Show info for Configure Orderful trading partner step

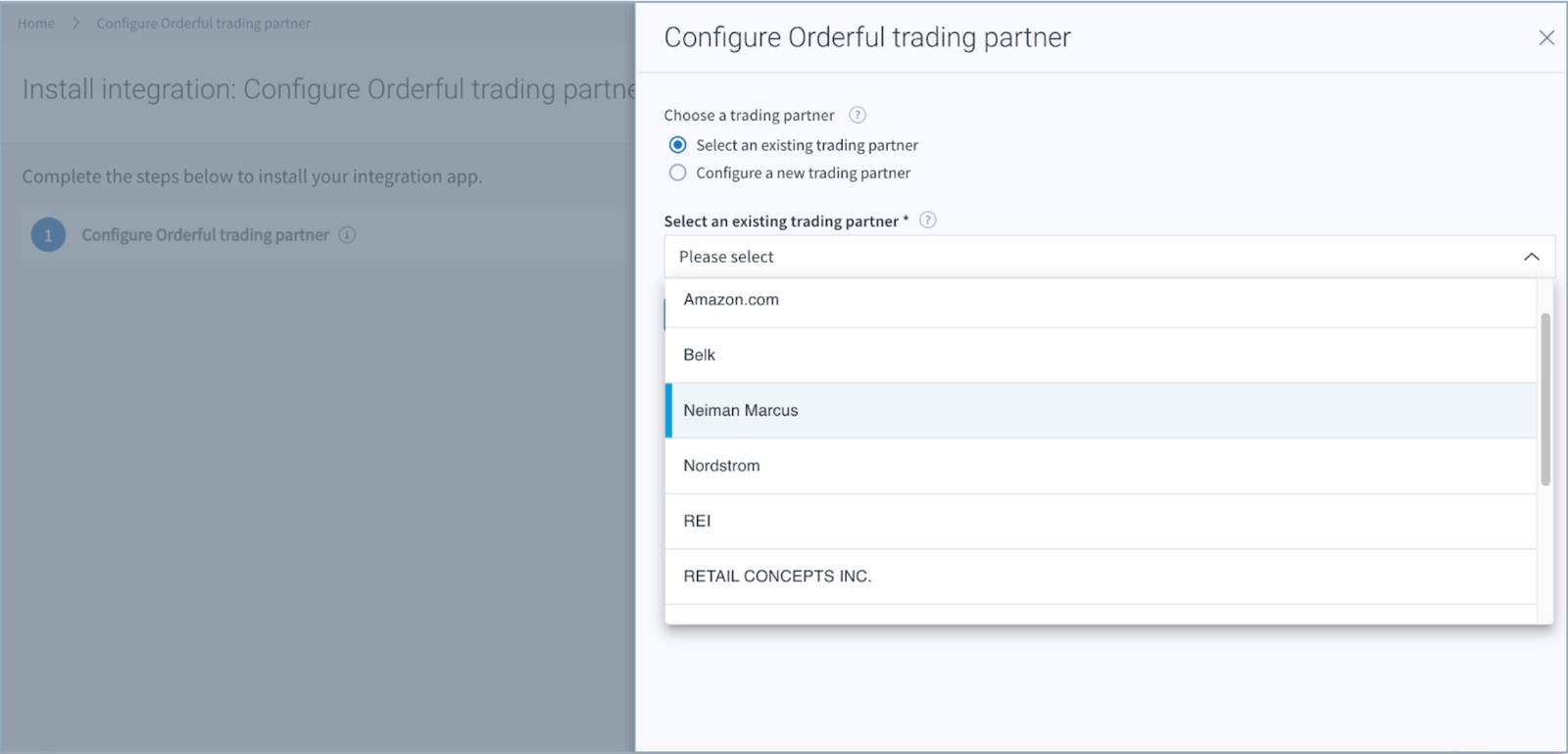[x=347, y=235]
